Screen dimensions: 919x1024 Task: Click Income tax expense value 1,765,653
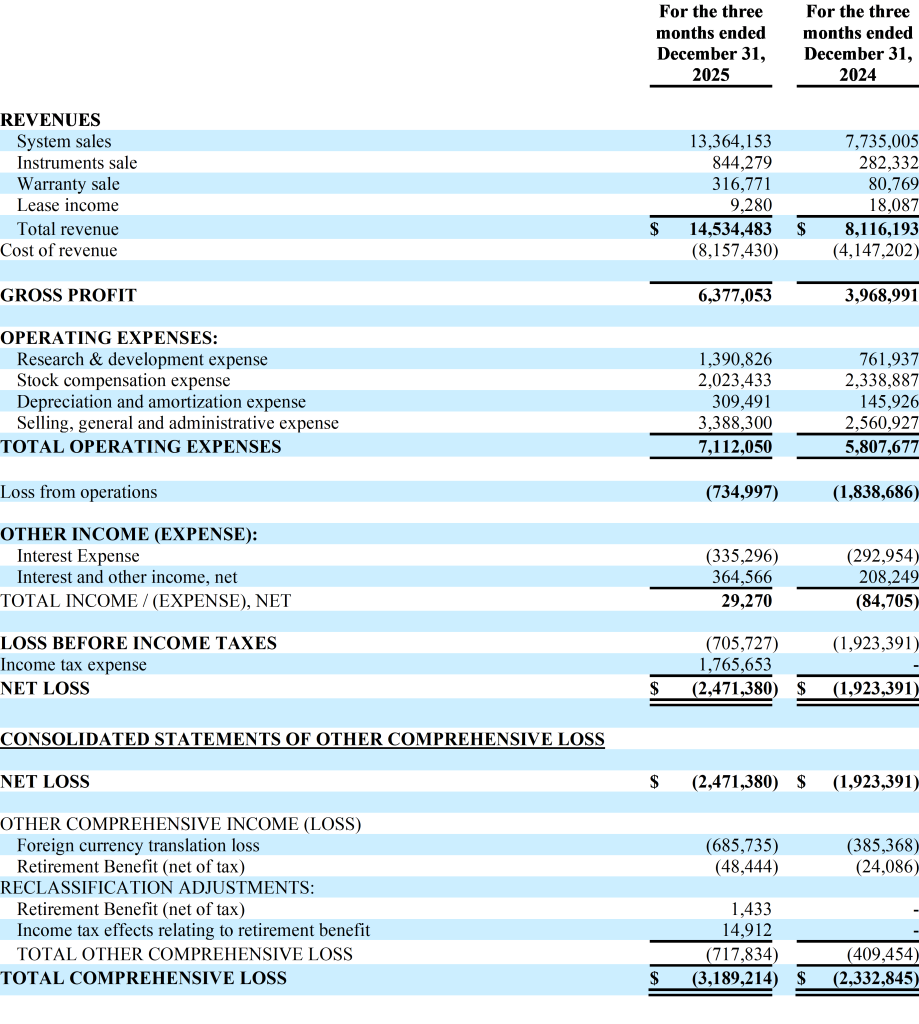[x=735, y=664]
